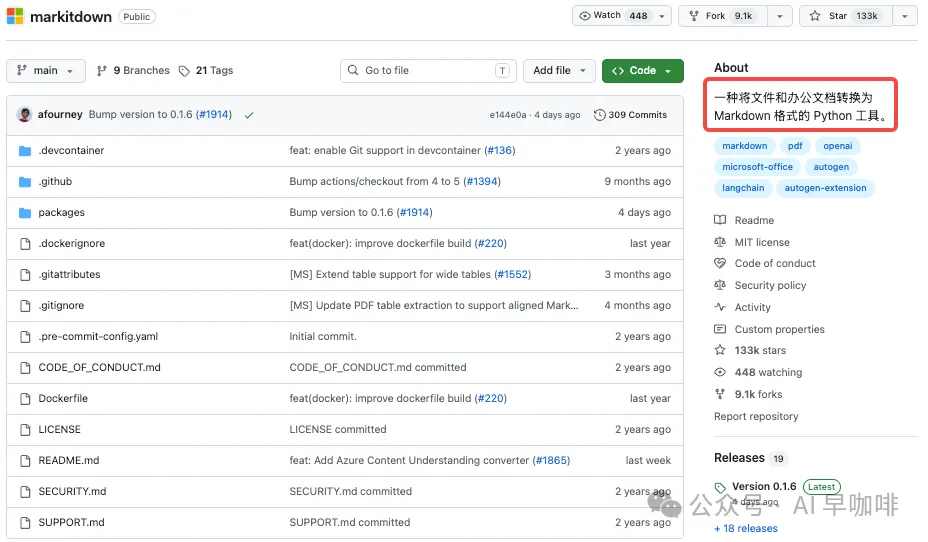This screenshot has width=928, height=542.
Task: Select the langchain topic tag
Action: (x=743, y=188)
